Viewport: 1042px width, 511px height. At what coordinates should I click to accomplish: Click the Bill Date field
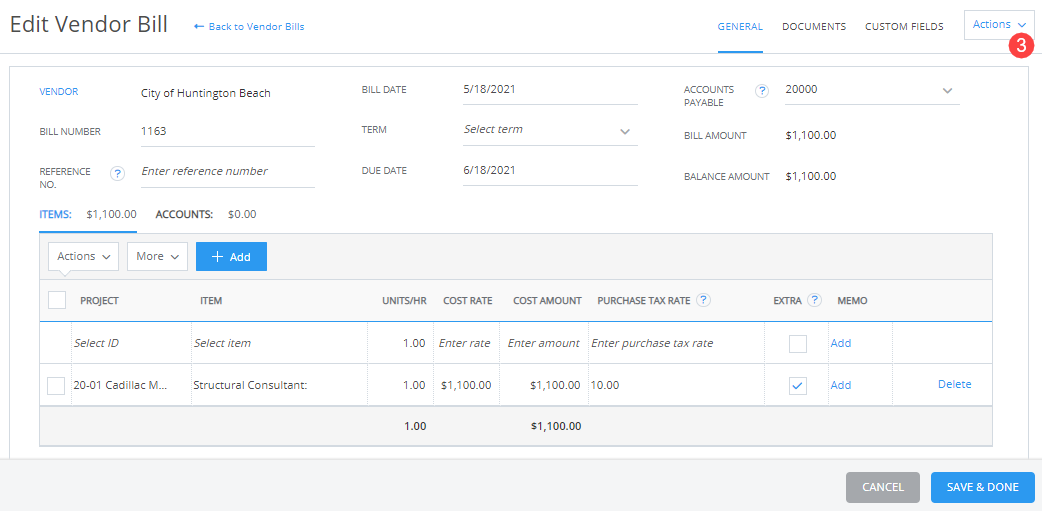coord(550,90)
